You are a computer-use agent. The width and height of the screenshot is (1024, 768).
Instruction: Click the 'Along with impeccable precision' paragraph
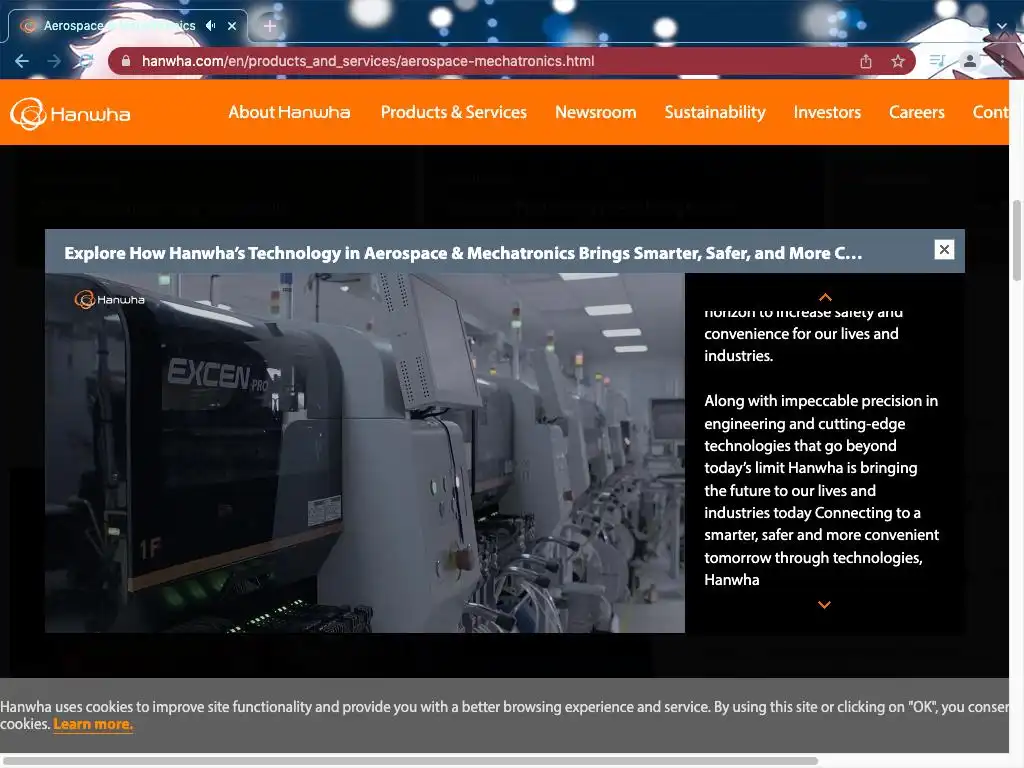pyautogui.click(x=821, y=490)
